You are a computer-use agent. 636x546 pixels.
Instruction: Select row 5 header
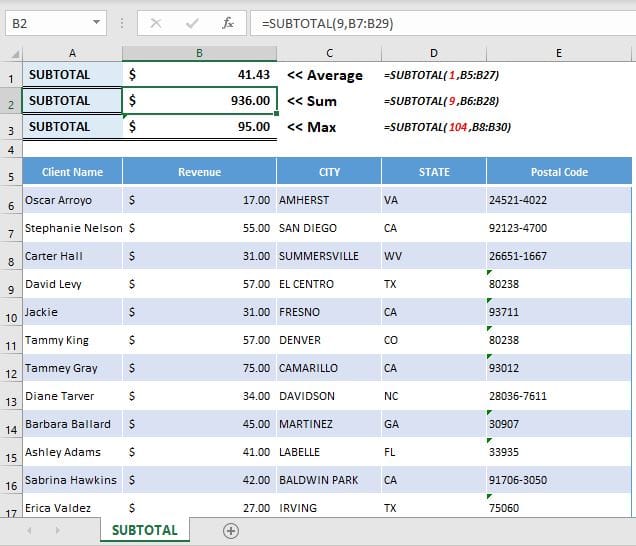point(11,172)
